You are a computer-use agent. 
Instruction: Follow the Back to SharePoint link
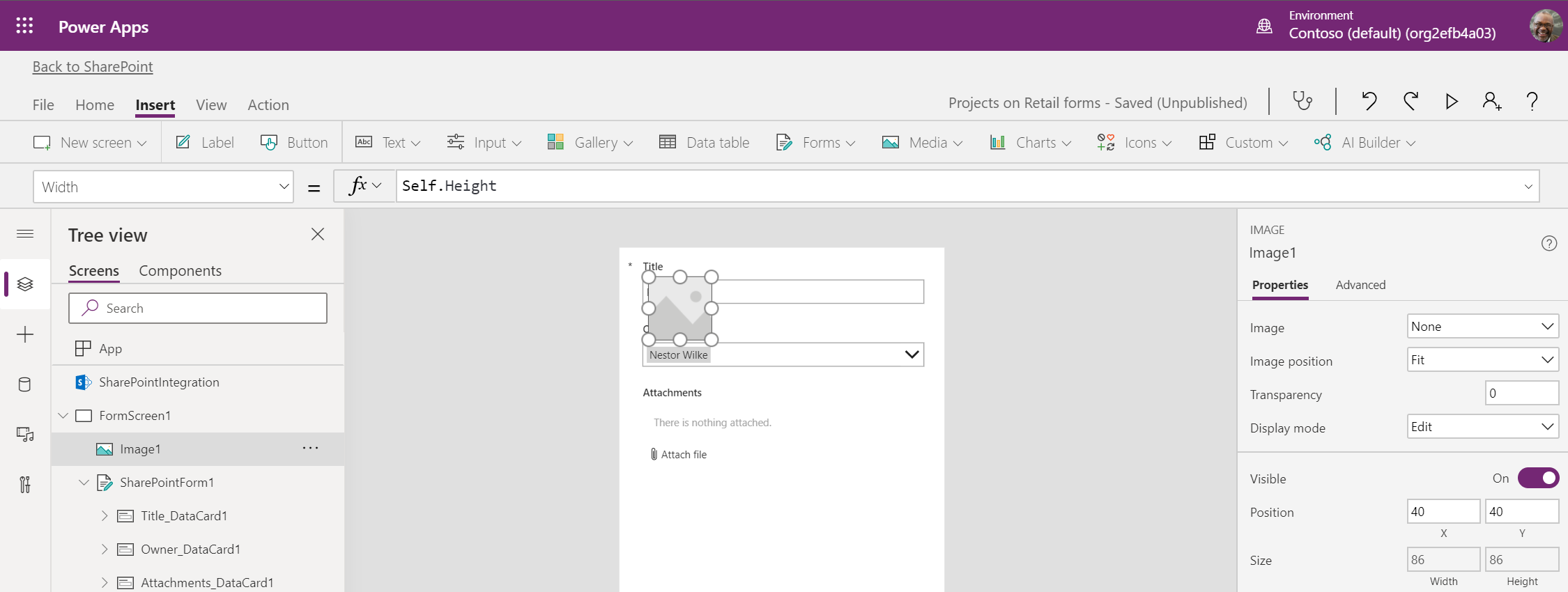[x=93, y=67]
